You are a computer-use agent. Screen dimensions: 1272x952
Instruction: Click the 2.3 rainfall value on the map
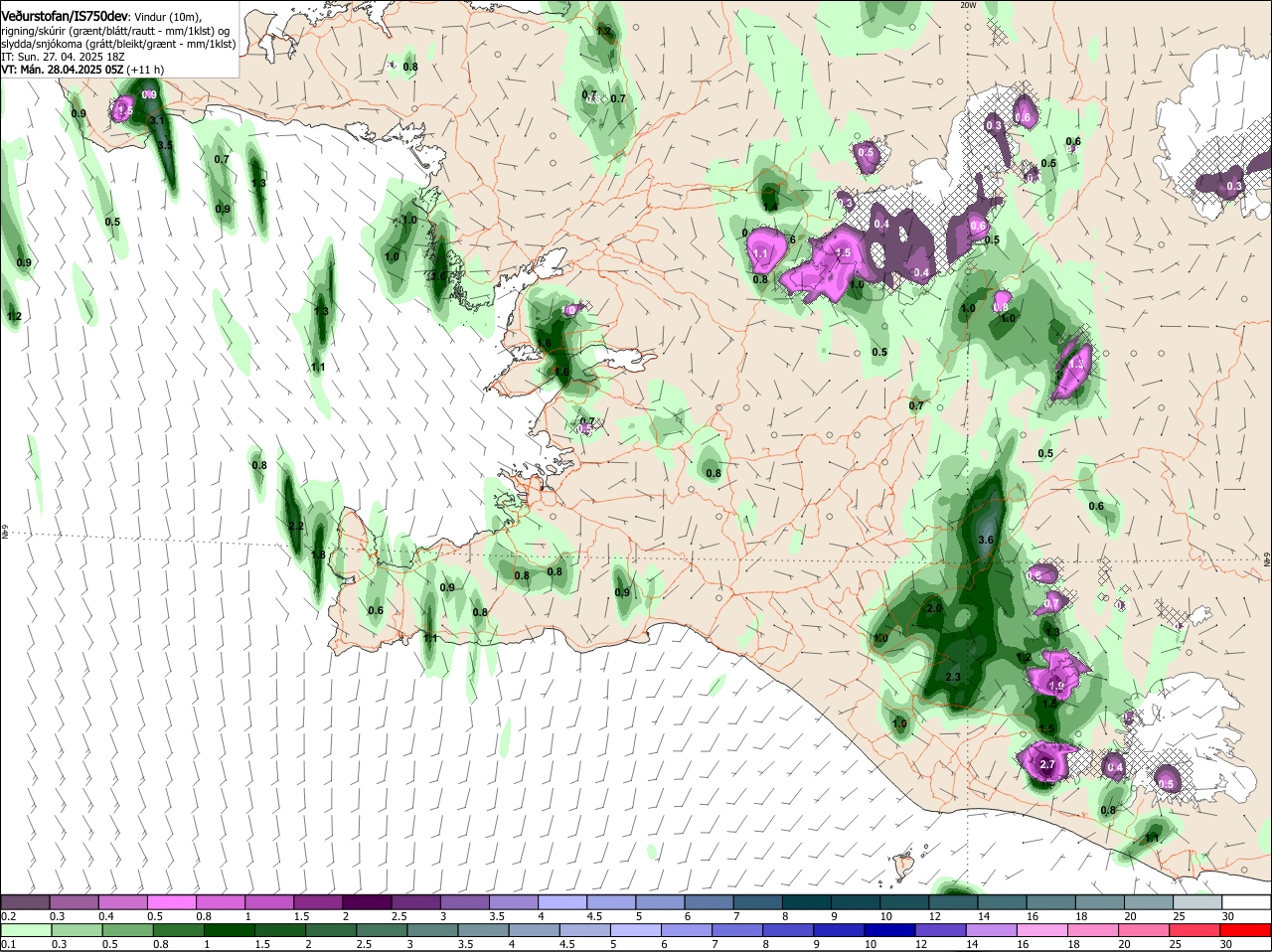[953, 677]
